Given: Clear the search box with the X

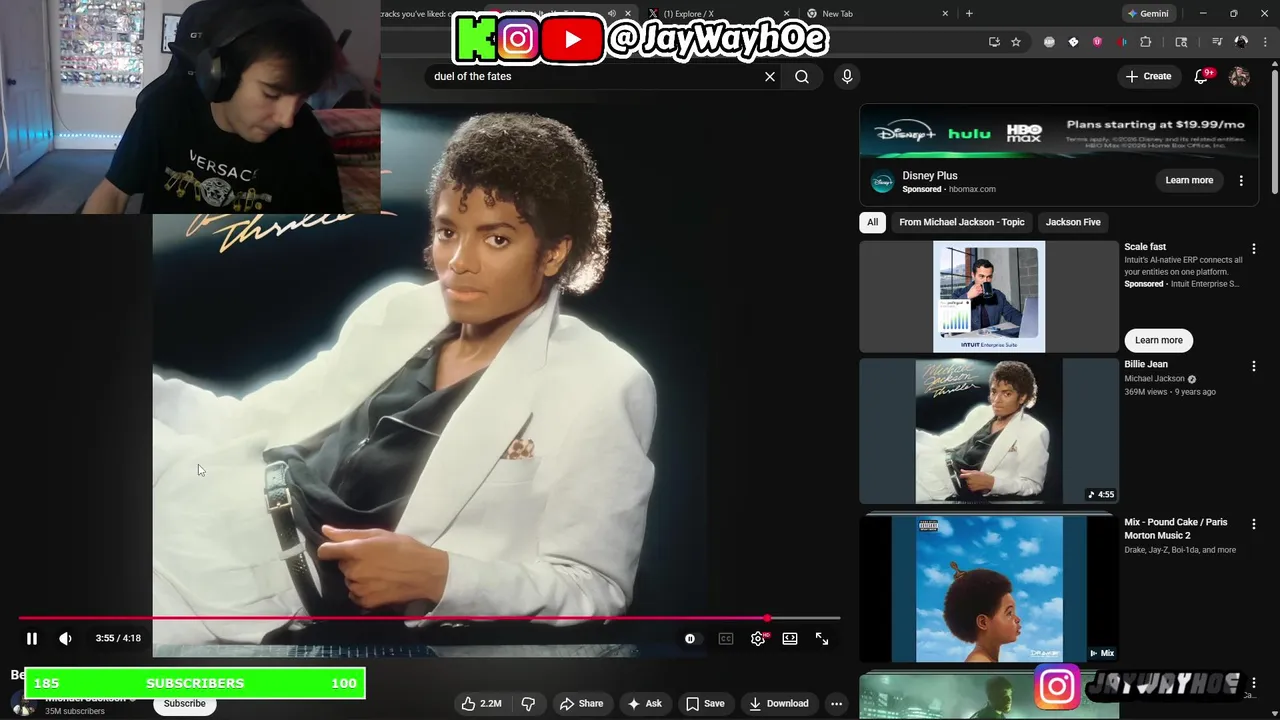Looking at the screenshot, I should coord(770,76).
